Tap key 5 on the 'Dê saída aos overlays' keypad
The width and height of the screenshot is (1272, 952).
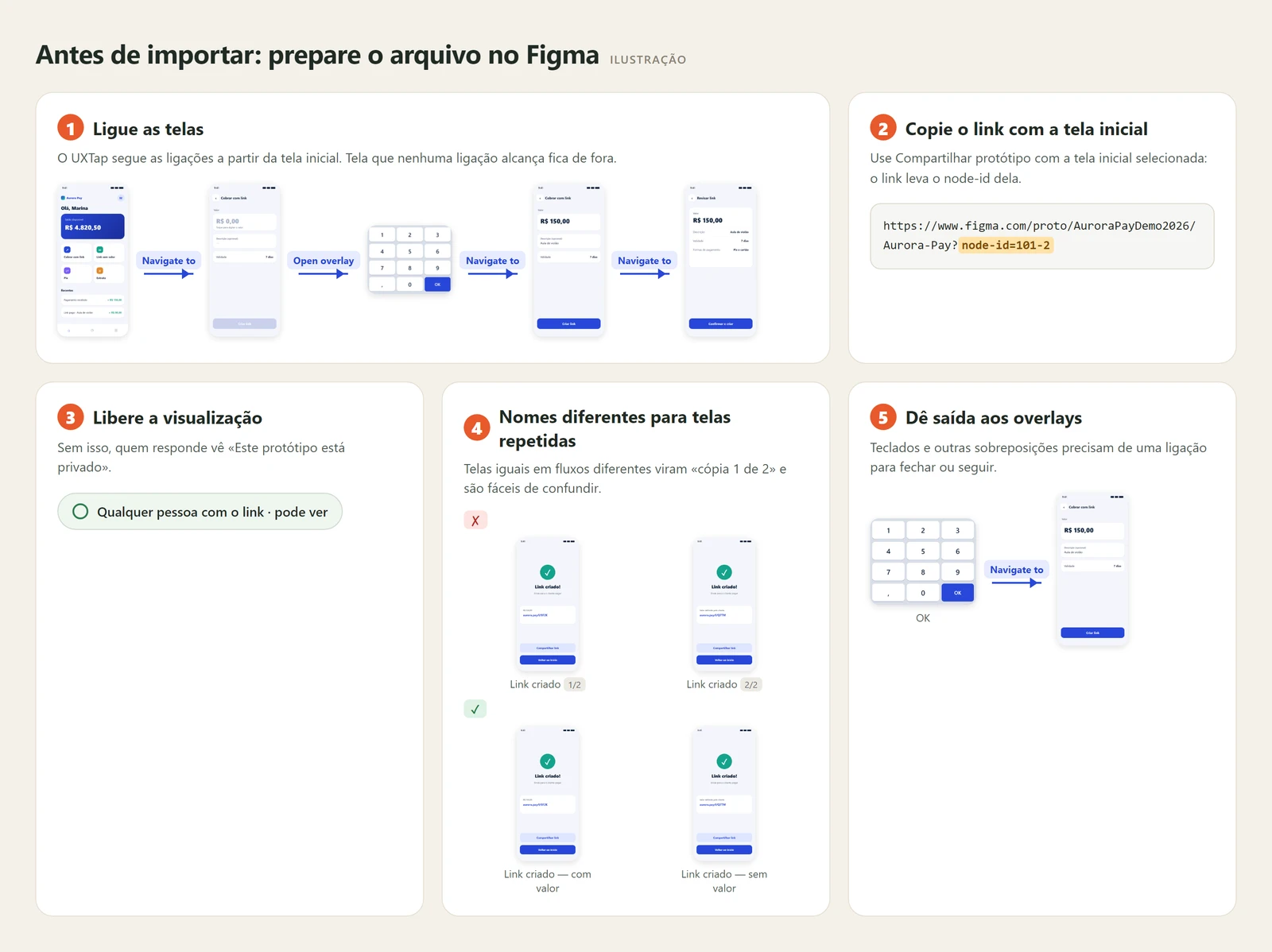point(923,551)
